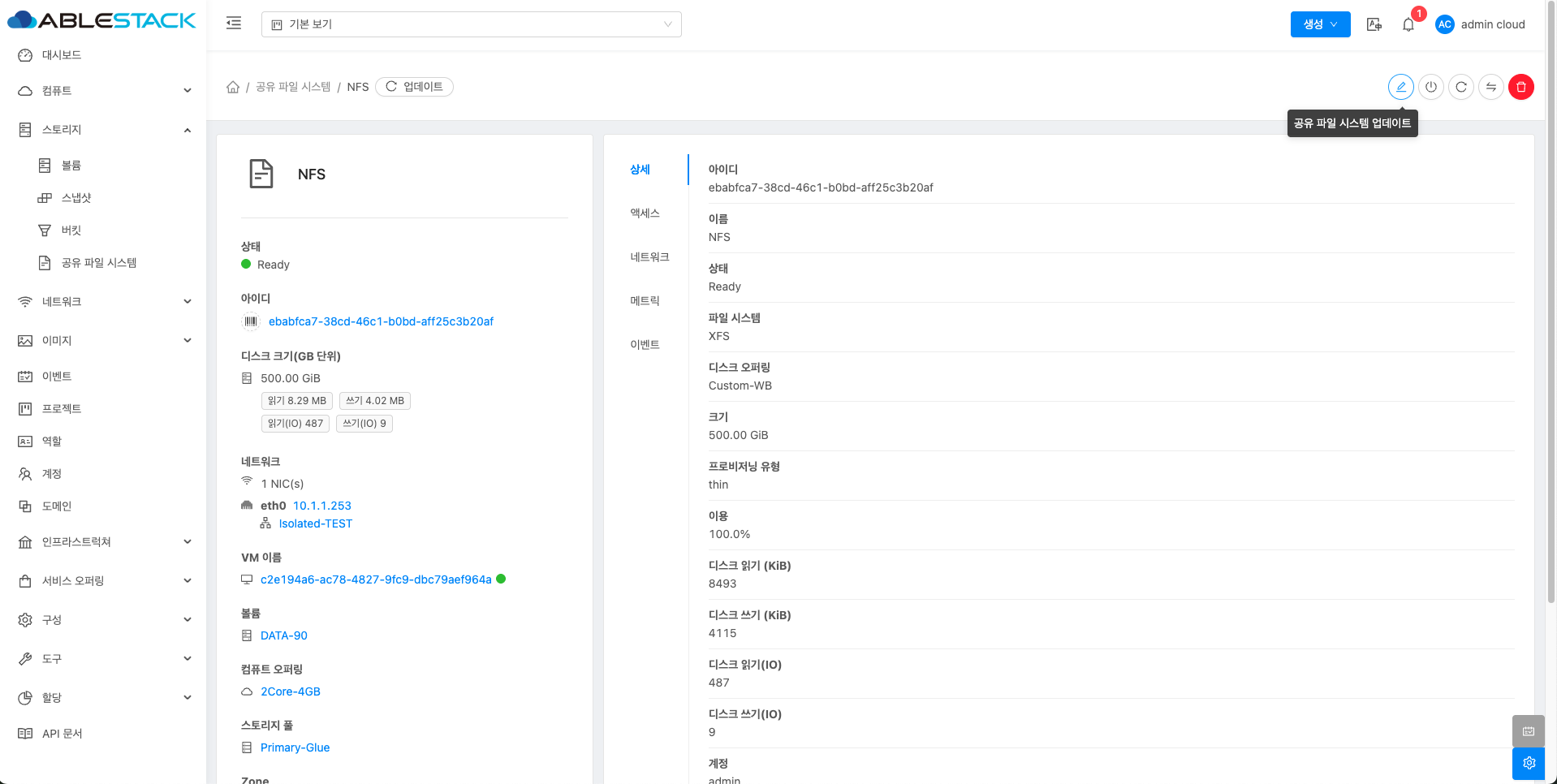
Task: Click the power stop icon button
Action: tap(1430, 87)
